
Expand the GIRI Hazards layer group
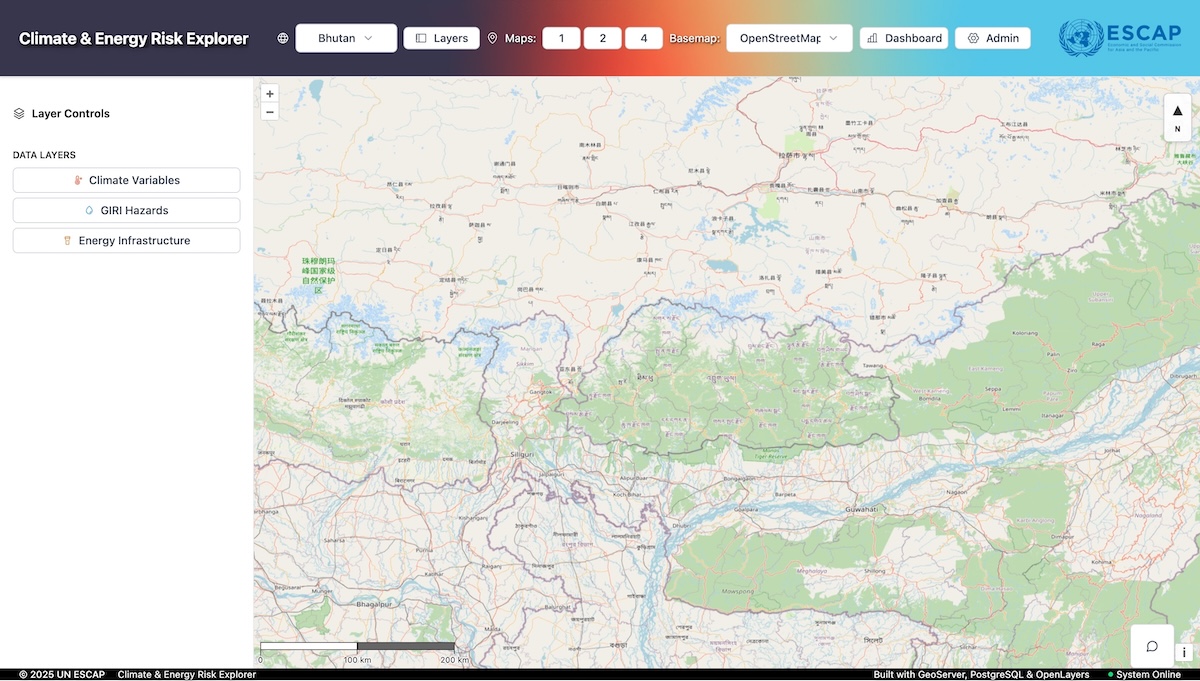(126, 210)
